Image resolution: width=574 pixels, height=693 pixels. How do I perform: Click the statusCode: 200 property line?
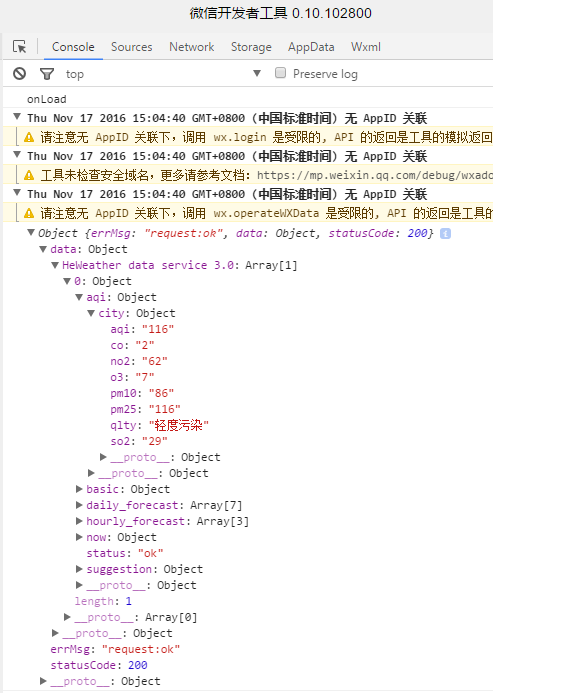click(99, 665)
